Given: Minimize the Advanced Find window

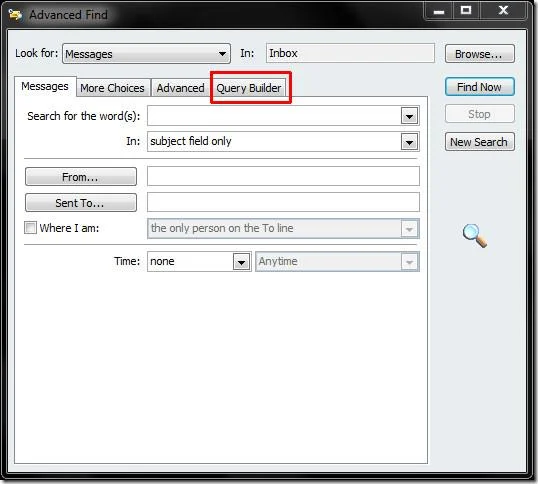Looking at the screenshot, I should point(439,11).
